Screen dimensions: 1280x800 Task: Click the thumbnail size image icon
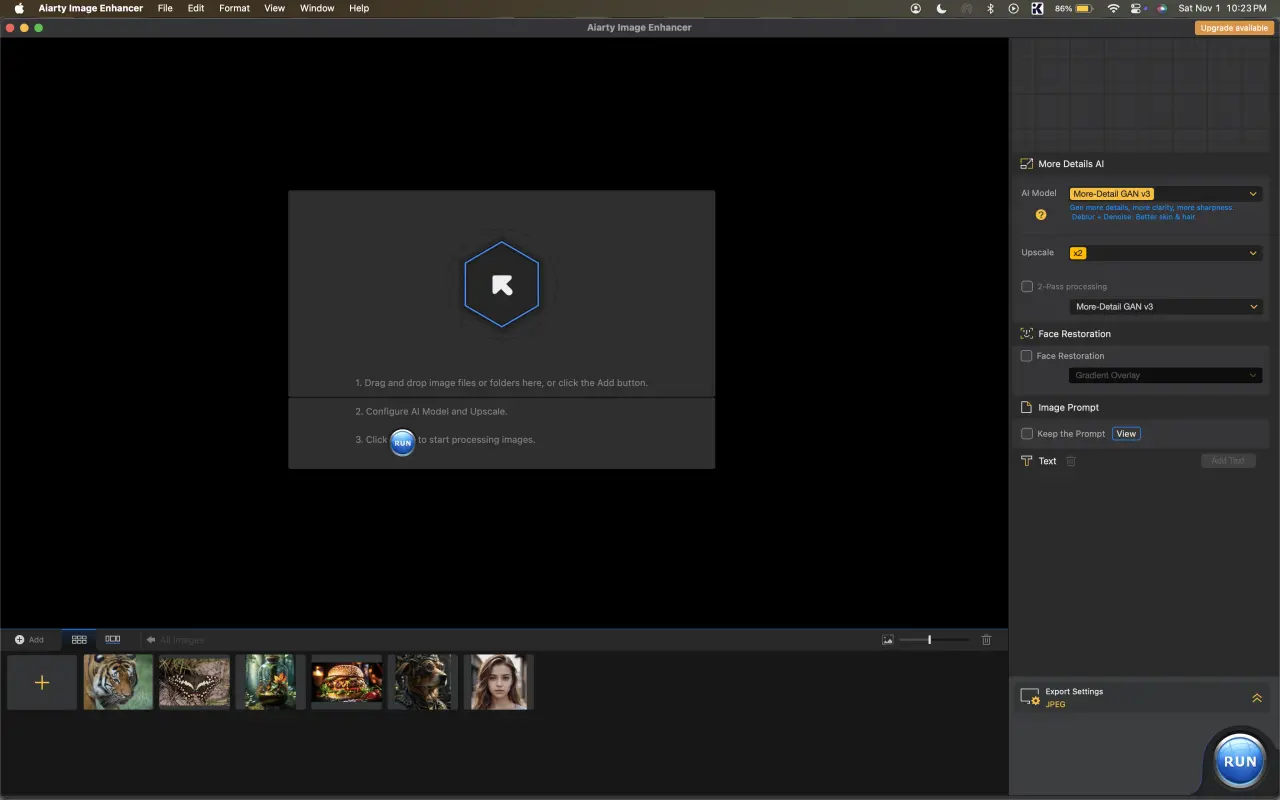887,640
